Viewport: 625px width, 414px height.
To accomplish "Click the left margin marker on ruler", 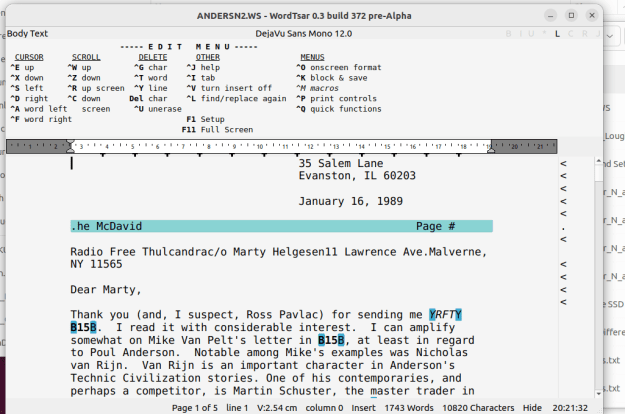I will click(x=71, y=146).
